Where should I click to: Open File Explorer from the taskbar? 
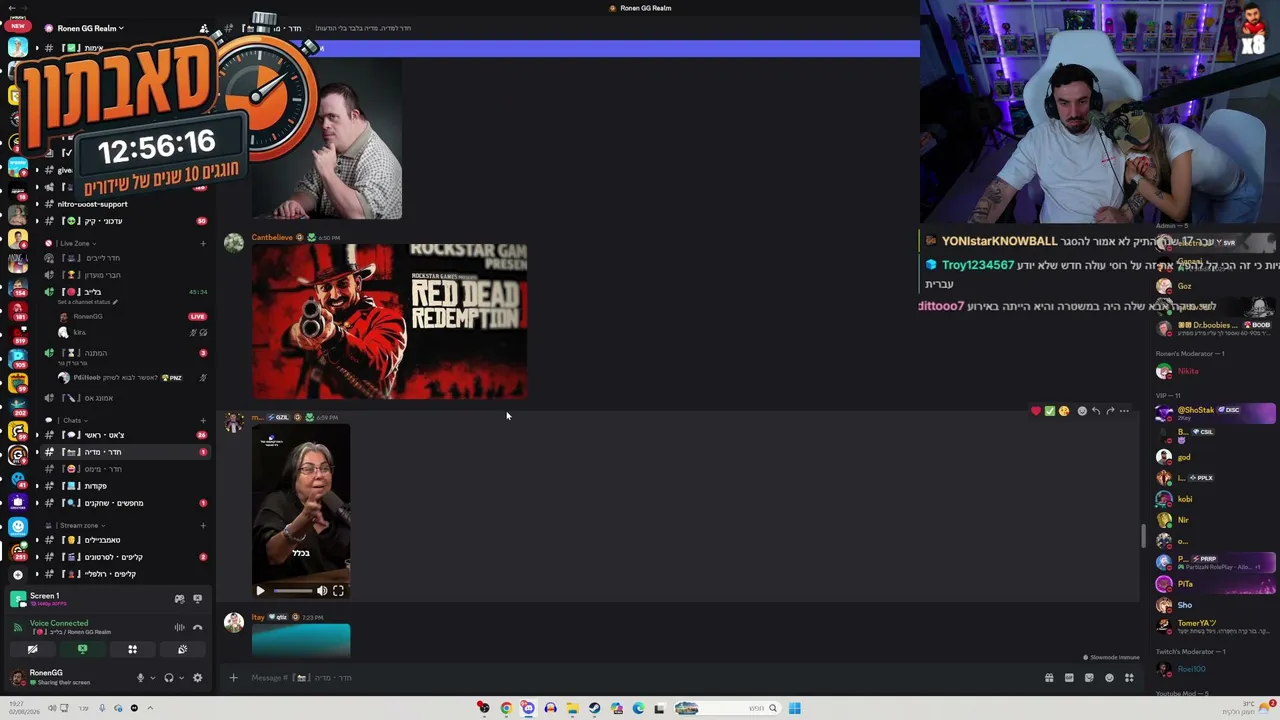tap(572, 708)
